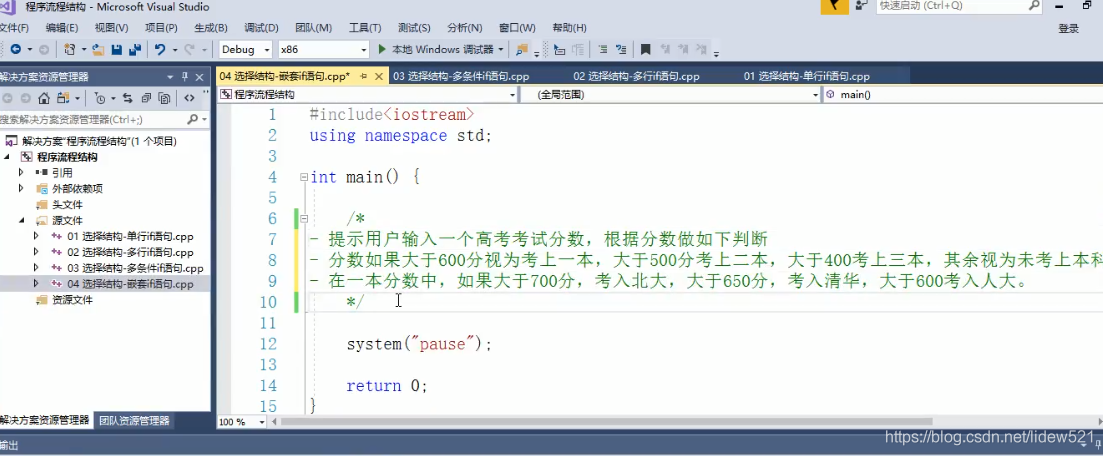Click the yellow notifications flag icon

tap(835, 6)
